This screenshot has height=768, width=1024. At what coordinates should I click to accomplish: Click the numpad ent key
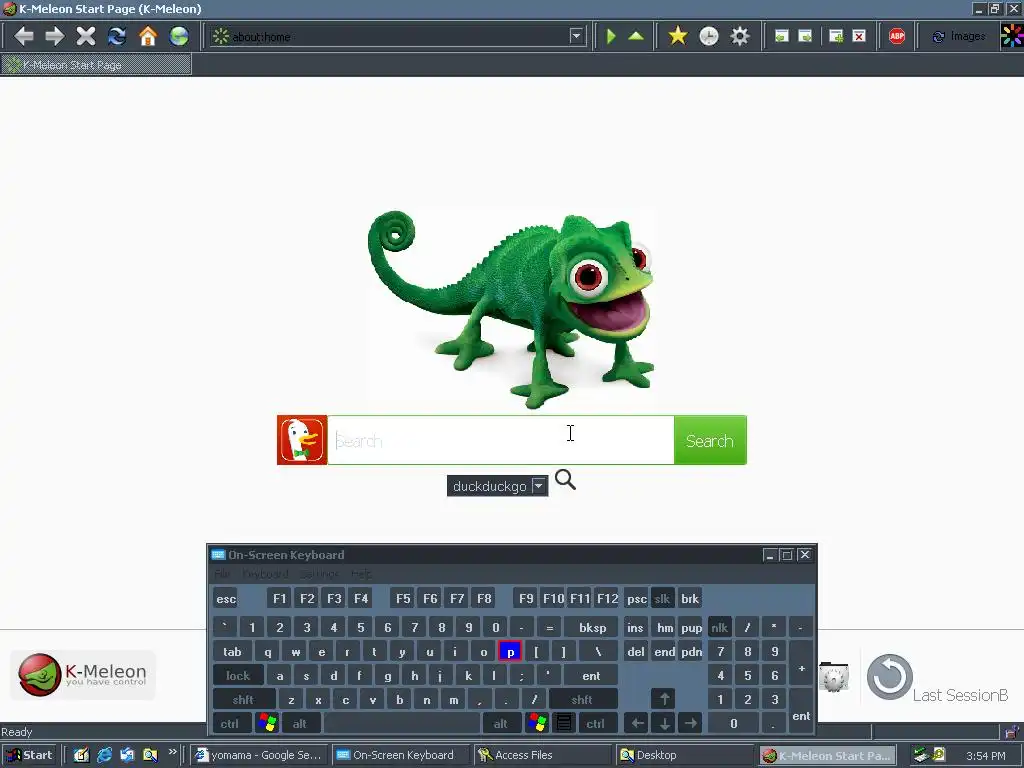pyautogui.click(x=801, y=711)
